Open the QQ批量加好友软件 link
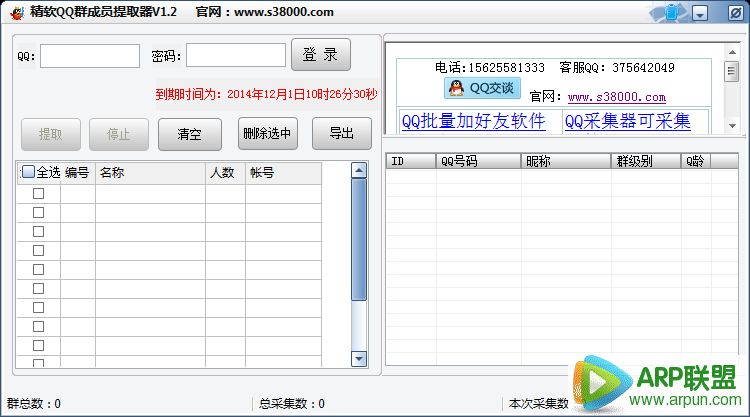 click(473, 121)
